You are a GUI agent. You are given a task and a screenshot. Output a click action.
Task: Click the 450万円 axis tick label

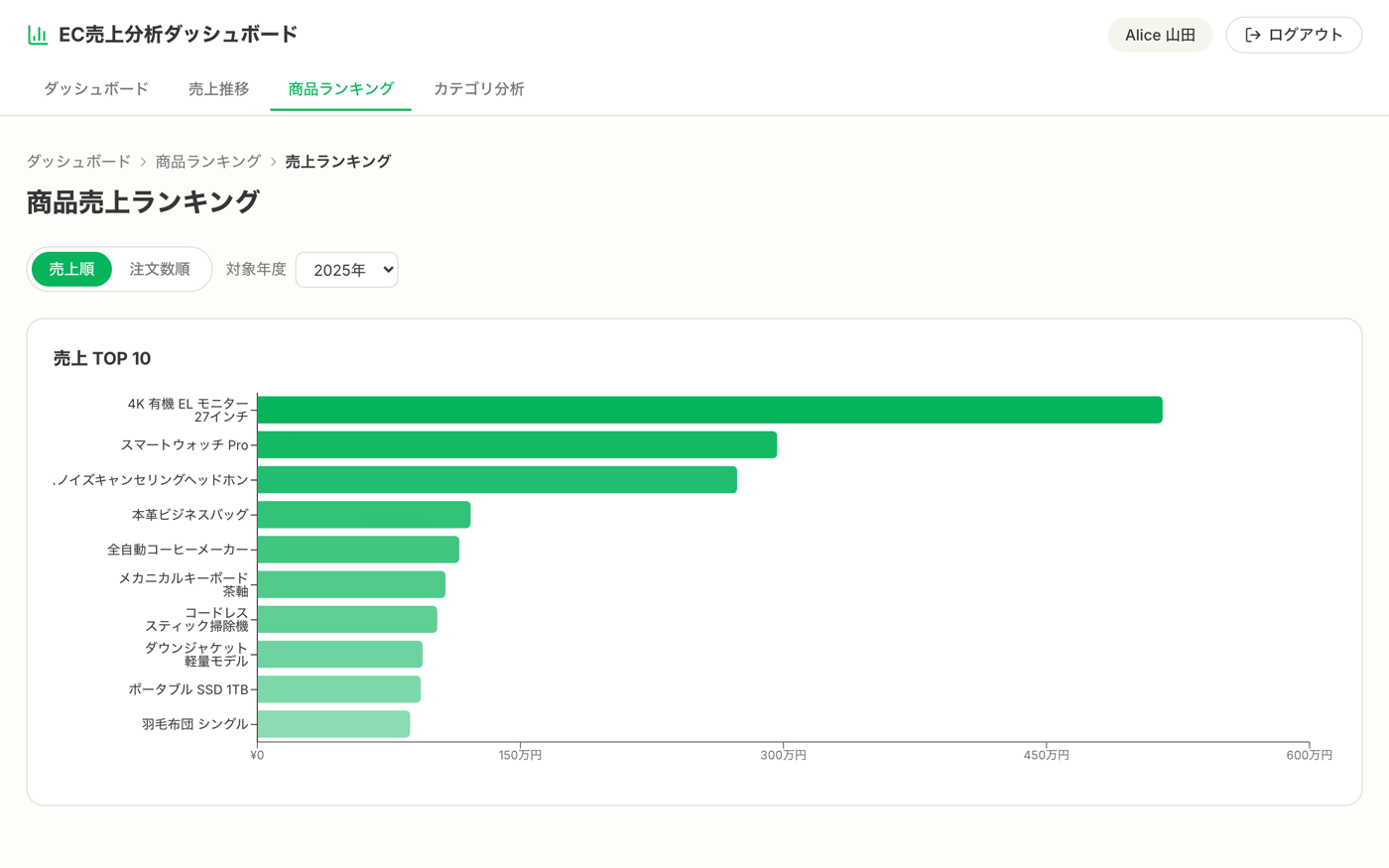tap(1047, 756)
